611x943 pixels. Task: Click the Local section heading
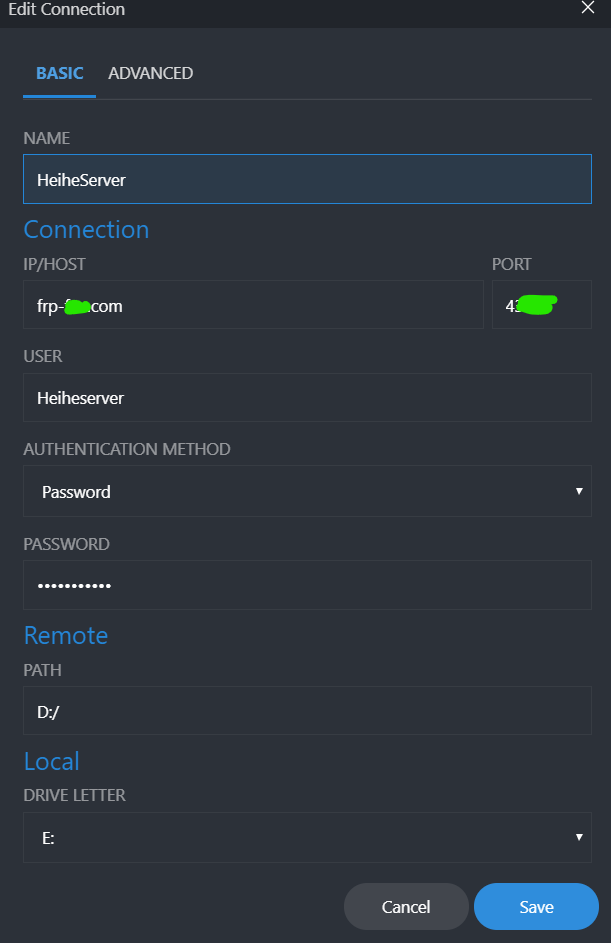pyautogui.click(x=51, y=762)
